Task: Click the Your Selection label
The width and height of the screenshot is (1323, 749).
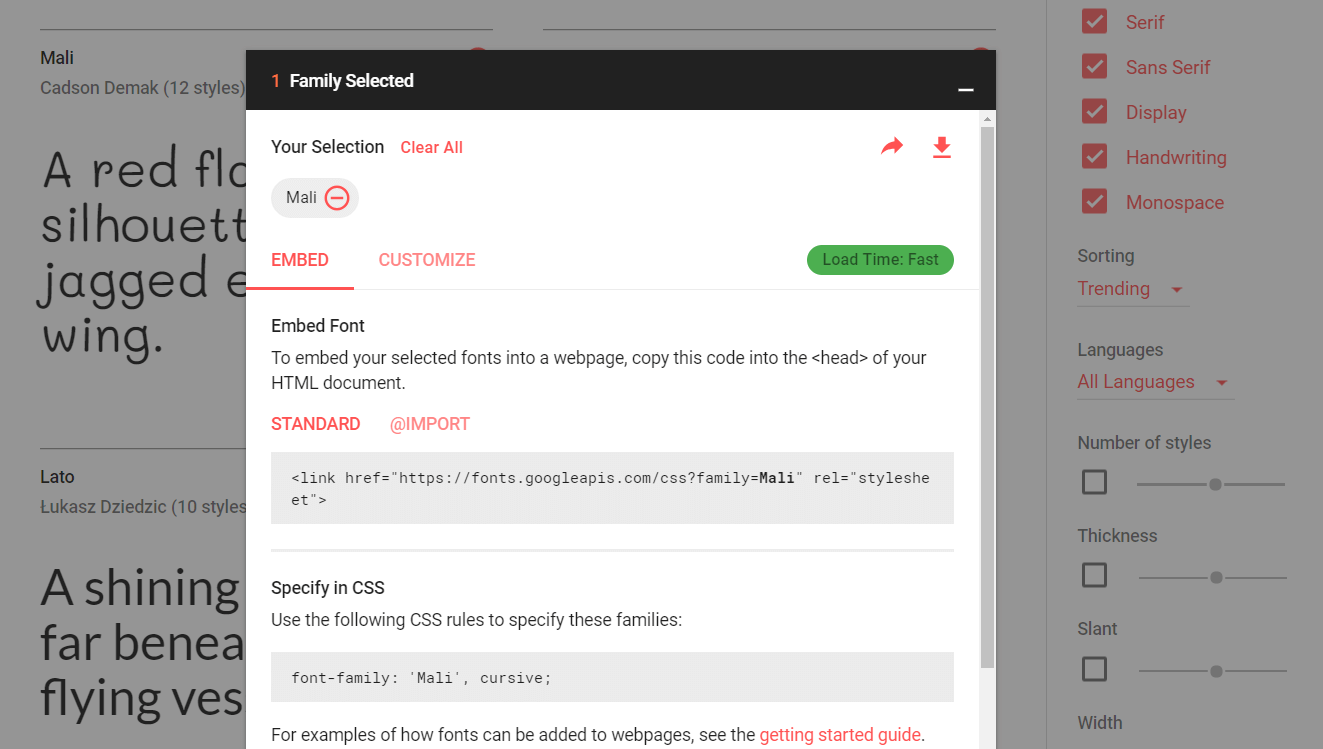Action: (x=327, y=147)
